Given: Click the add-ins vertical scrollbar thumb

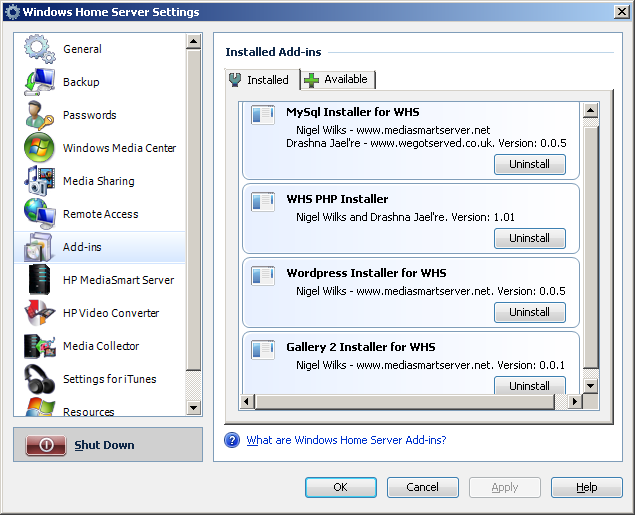Looking at the screenshot, I should (591, 248).
